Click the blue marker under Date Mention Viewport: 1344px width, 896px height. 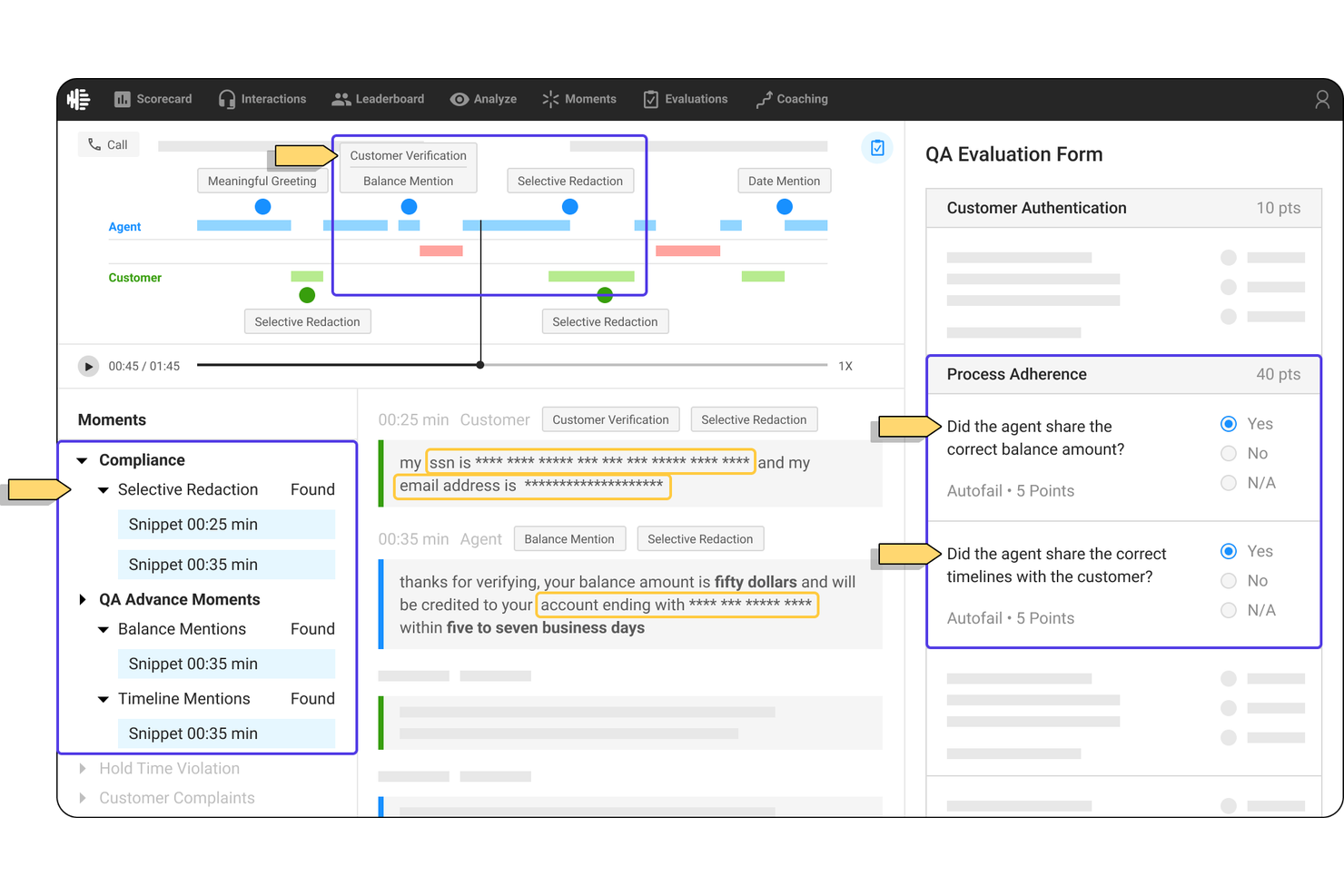(x=785, y=207)
